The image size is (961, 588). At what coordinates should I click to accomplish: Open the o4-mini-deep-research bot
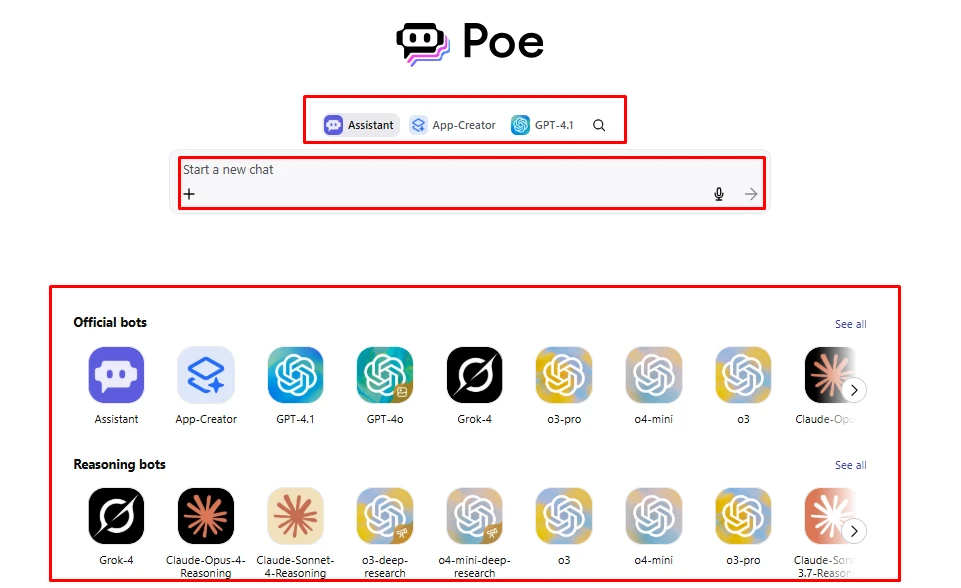point(474,516)
